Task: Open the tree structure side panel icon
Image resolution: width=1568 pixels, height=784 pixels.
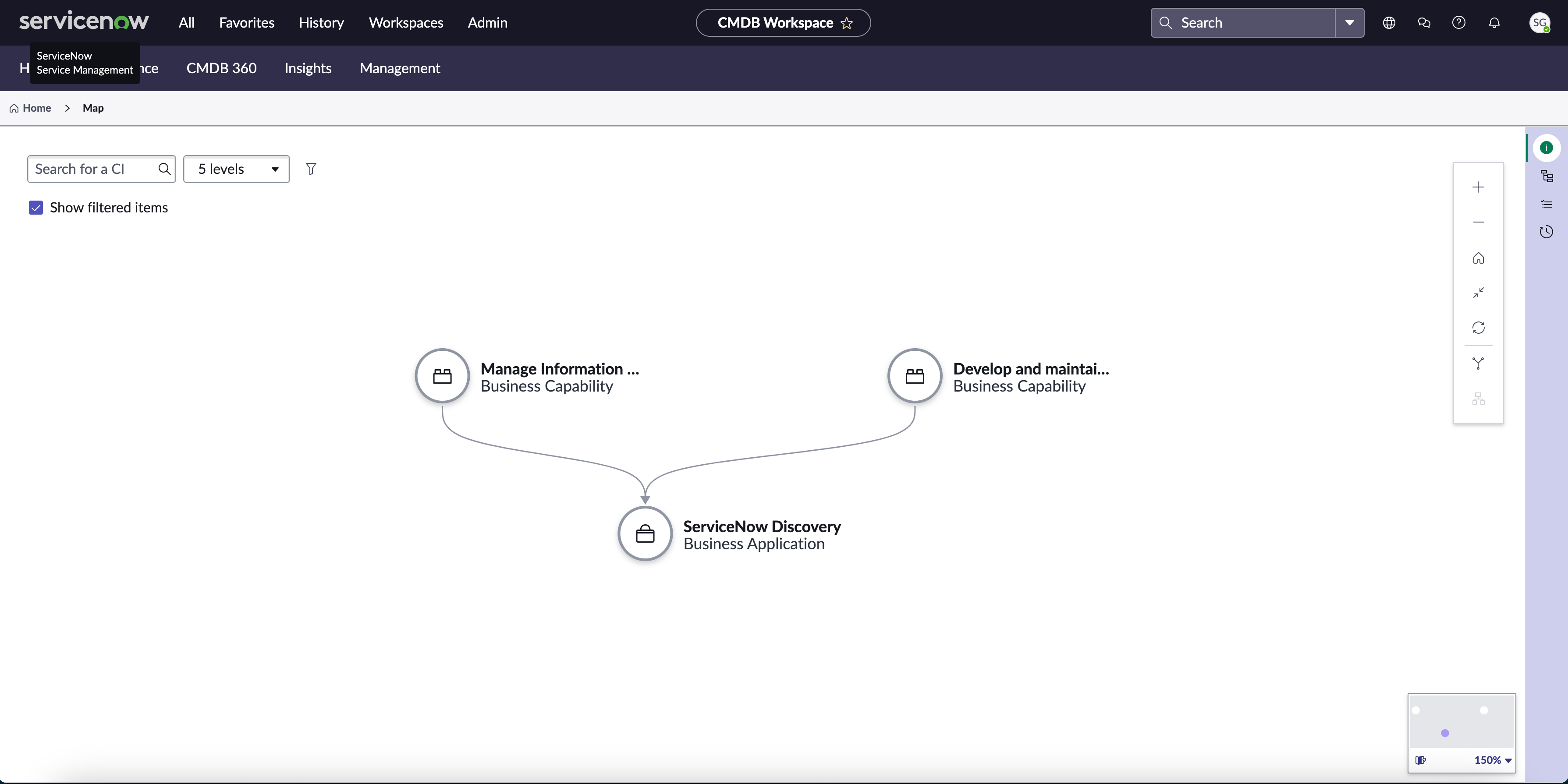Action: tap(1547, 177)
